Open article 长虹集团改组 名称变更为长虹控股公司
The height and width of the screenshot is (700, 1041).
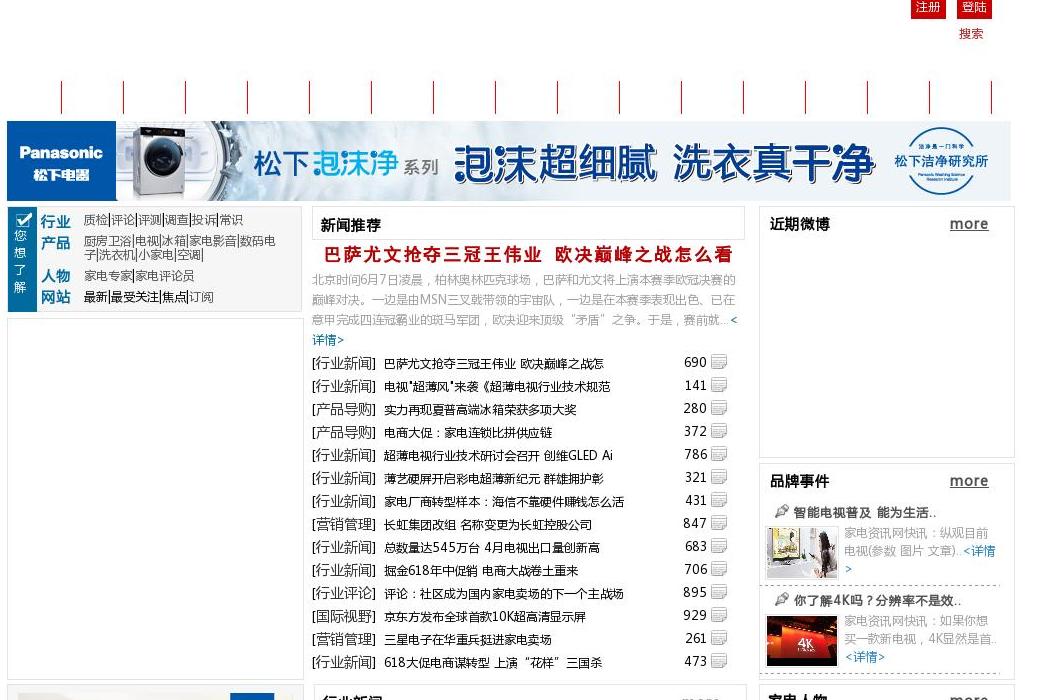click(x=487, y=525)
